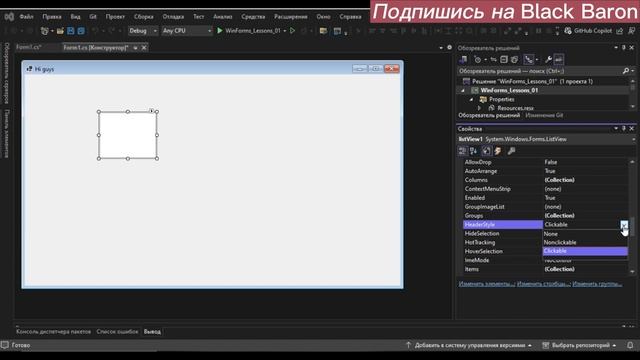Close the Form1.cs designer tab
The image size is (640, 360).
point(144,48)
